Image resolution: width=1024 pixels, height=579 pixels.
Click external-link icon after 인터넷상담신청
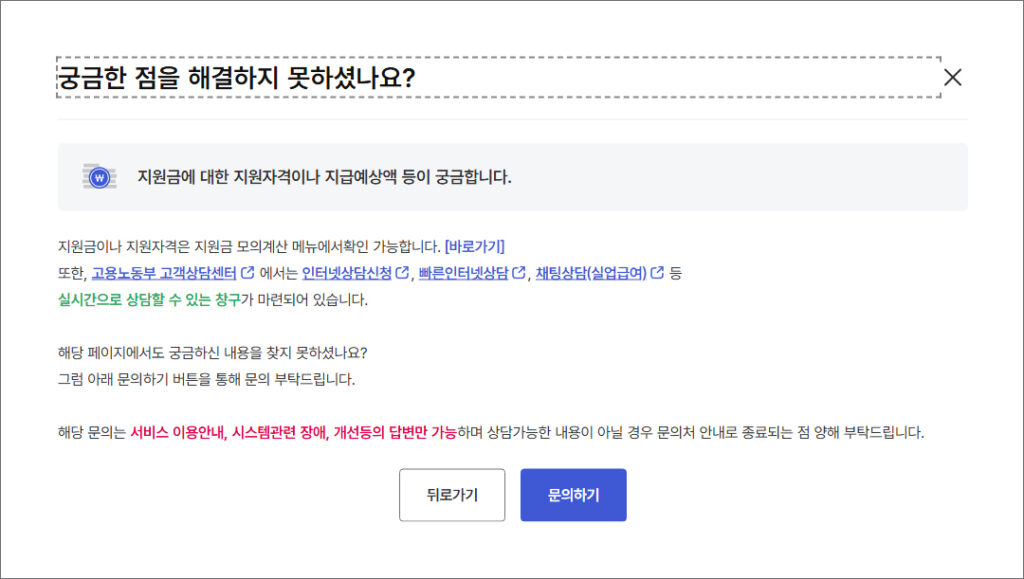pos(402,272)
